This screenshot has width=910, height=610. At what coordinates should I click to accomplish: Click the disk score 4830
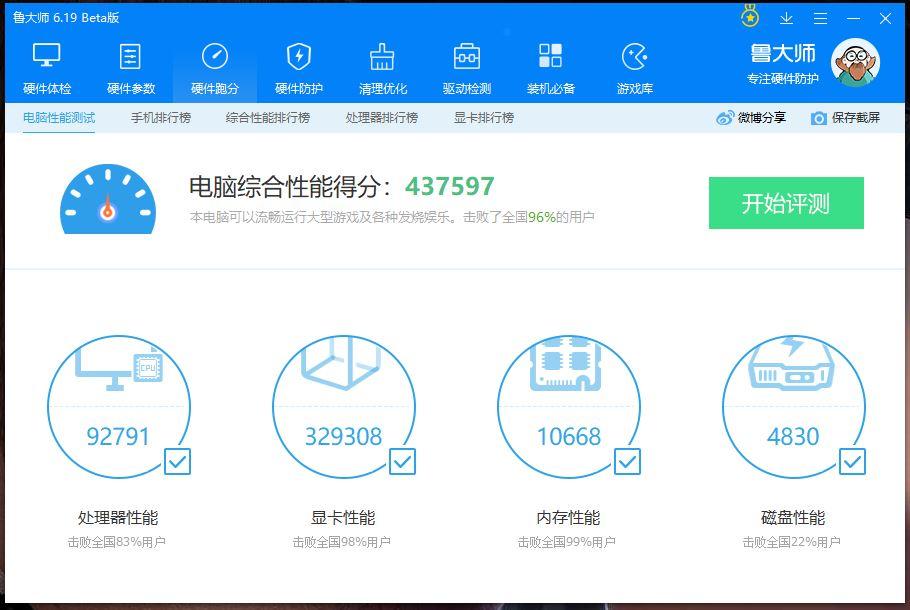tap(793, 436)
